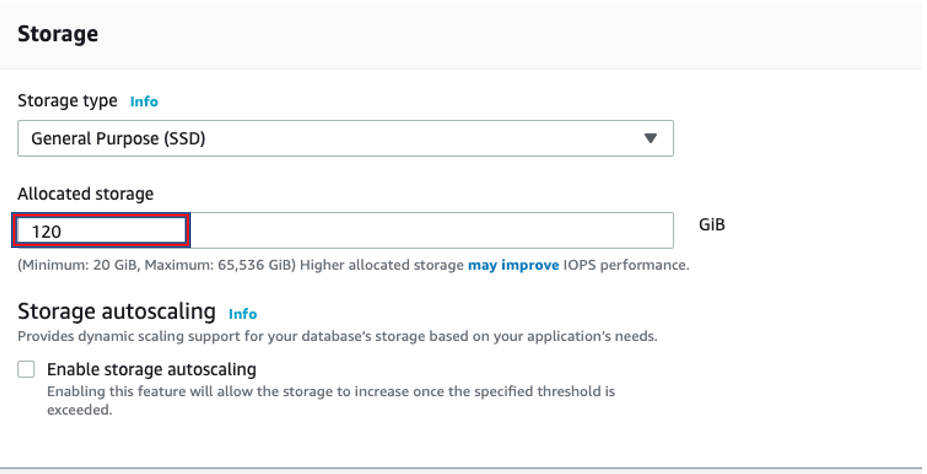Focus the Allocated storage input field
Image resolution: width=927 pixels, height=474 pixels.
tap(345, 231)
